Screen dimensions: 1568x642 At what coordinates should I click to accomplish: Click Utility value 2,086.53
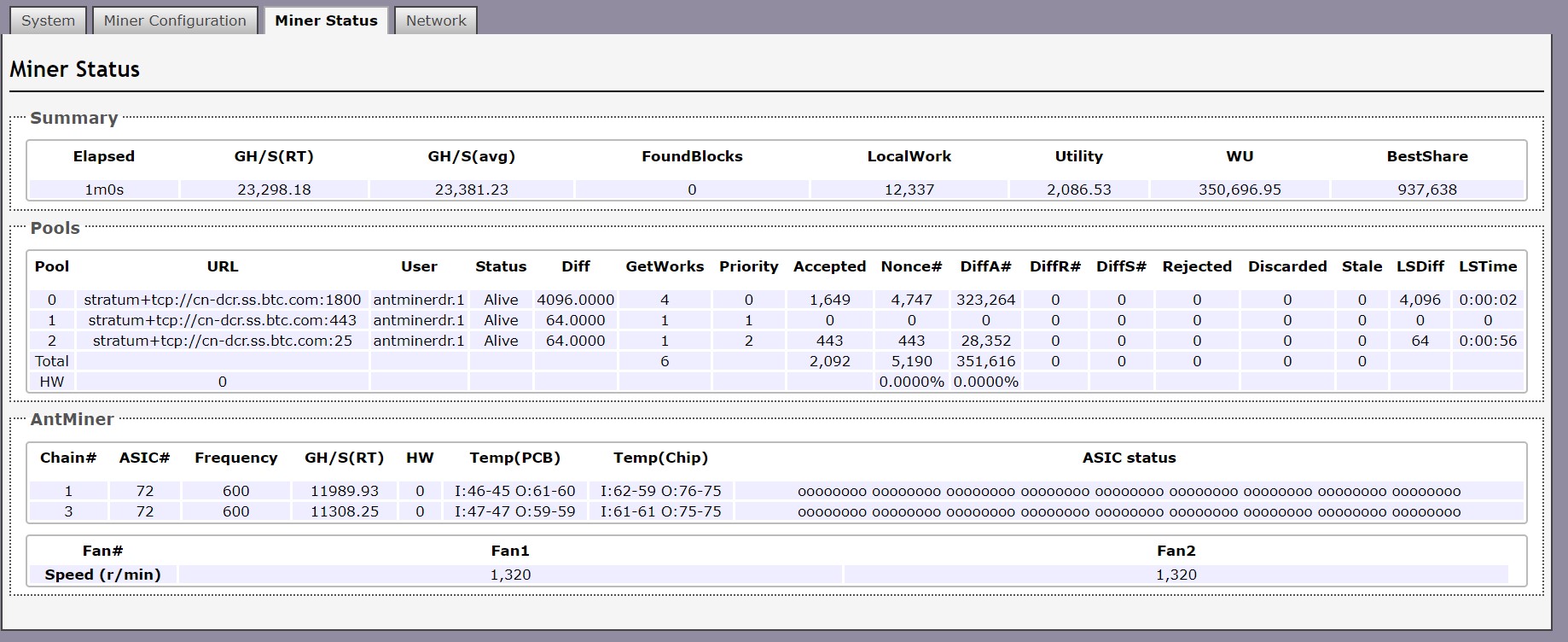pos(1079,190)
